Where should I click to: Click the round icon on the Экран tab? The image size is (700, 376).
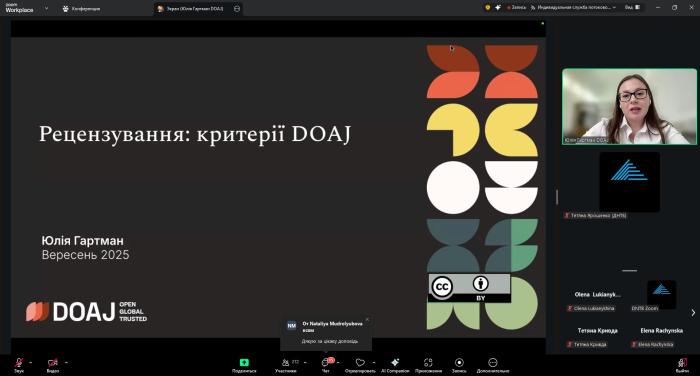coord(237,8)
